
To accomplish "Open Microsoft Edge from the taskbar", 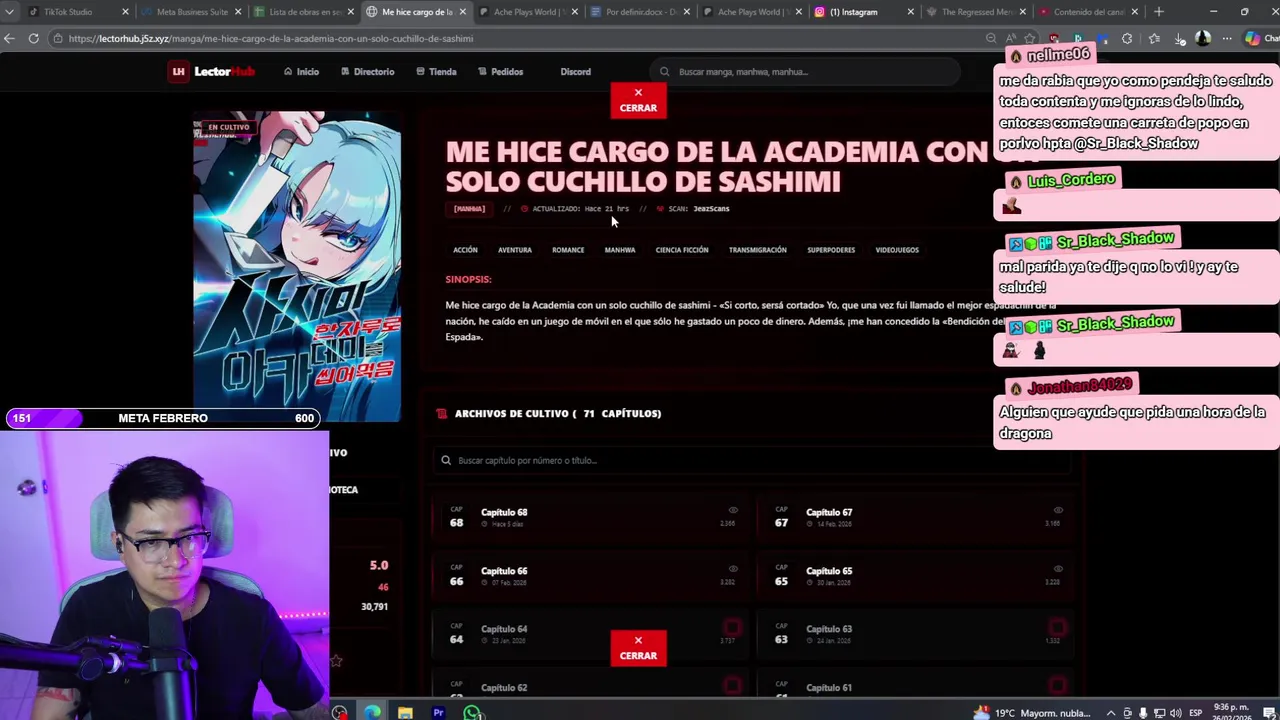I will click(372, 712).
